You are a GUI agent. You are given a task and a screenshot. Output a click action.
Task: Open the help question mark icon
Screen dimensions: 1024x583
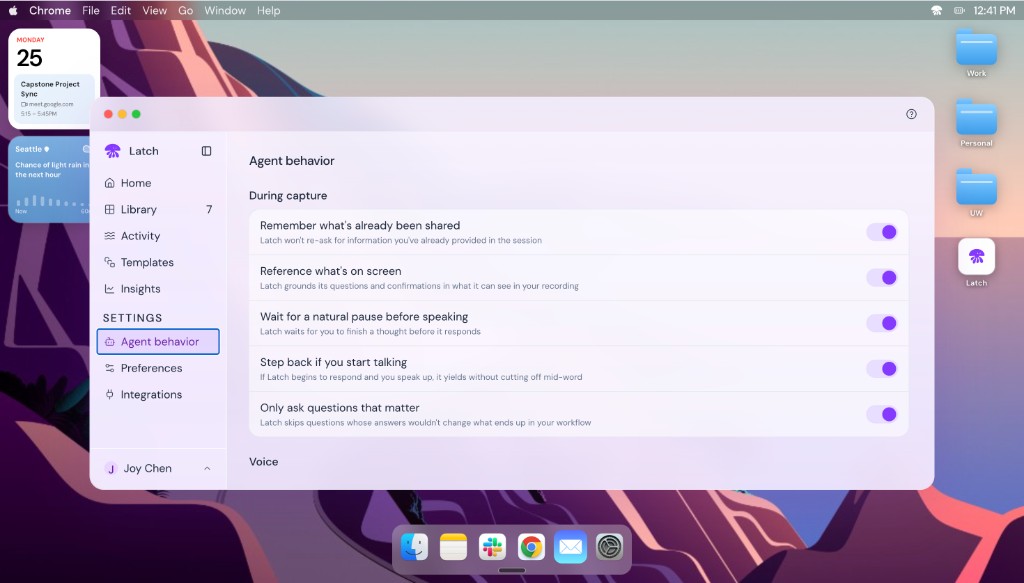click(x=911, y=114)
